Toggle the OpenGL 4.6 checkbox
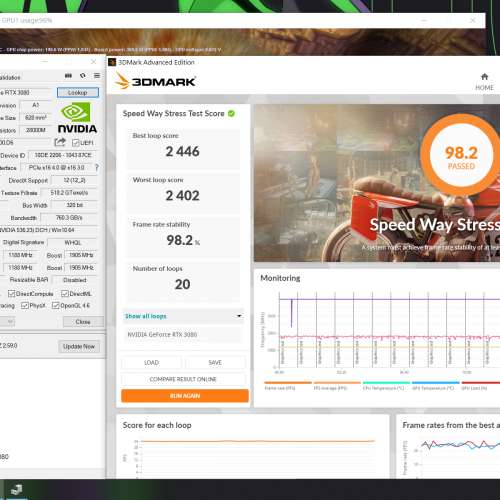The image size is (500, 500). click(56, 305)
